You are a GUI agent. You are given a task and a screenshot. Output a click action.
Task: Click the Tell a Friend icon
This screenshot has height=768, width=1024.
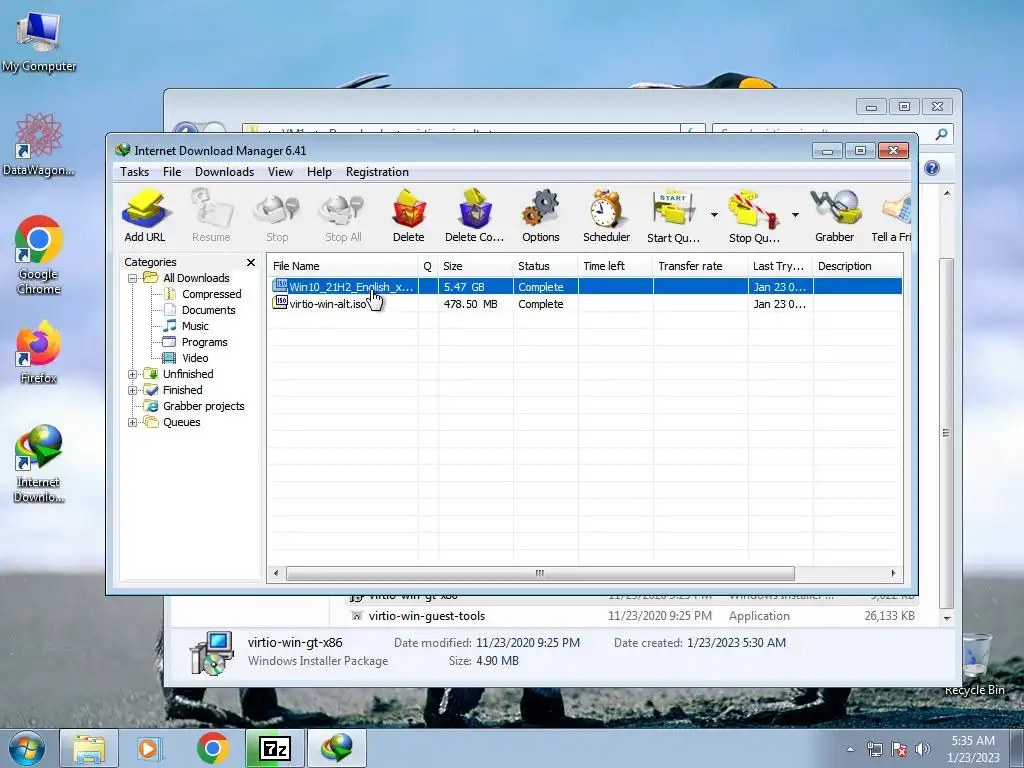tap(891, 216)
